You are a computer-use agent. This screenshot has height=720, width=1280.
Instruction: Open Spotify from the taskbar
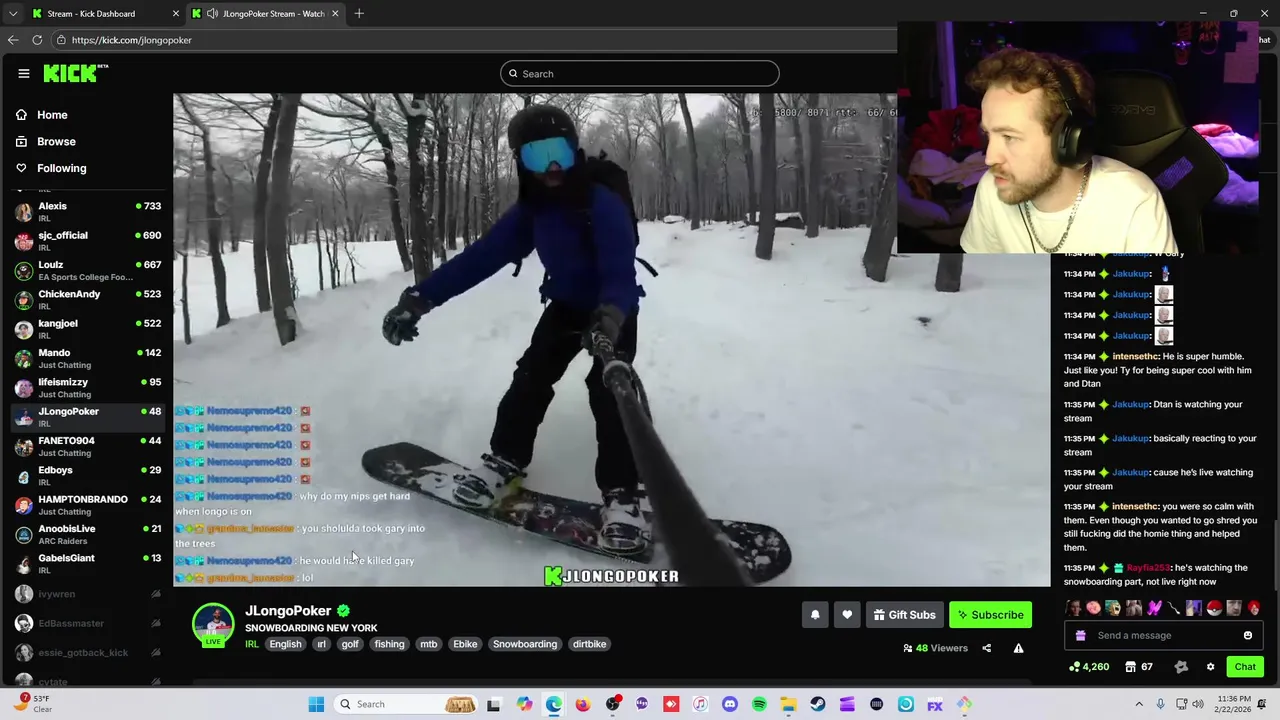pos(759,704)
